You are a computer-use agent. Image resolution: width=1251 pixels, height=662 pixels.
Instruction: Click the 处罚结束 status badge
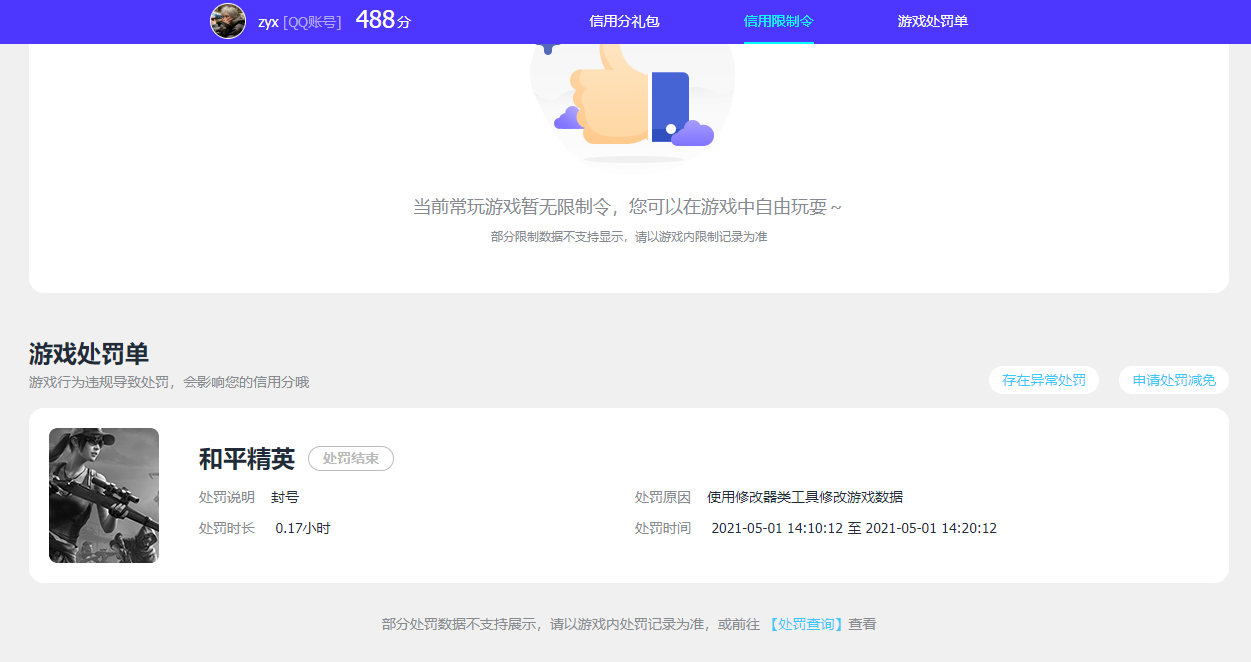[x=351, y=458]
